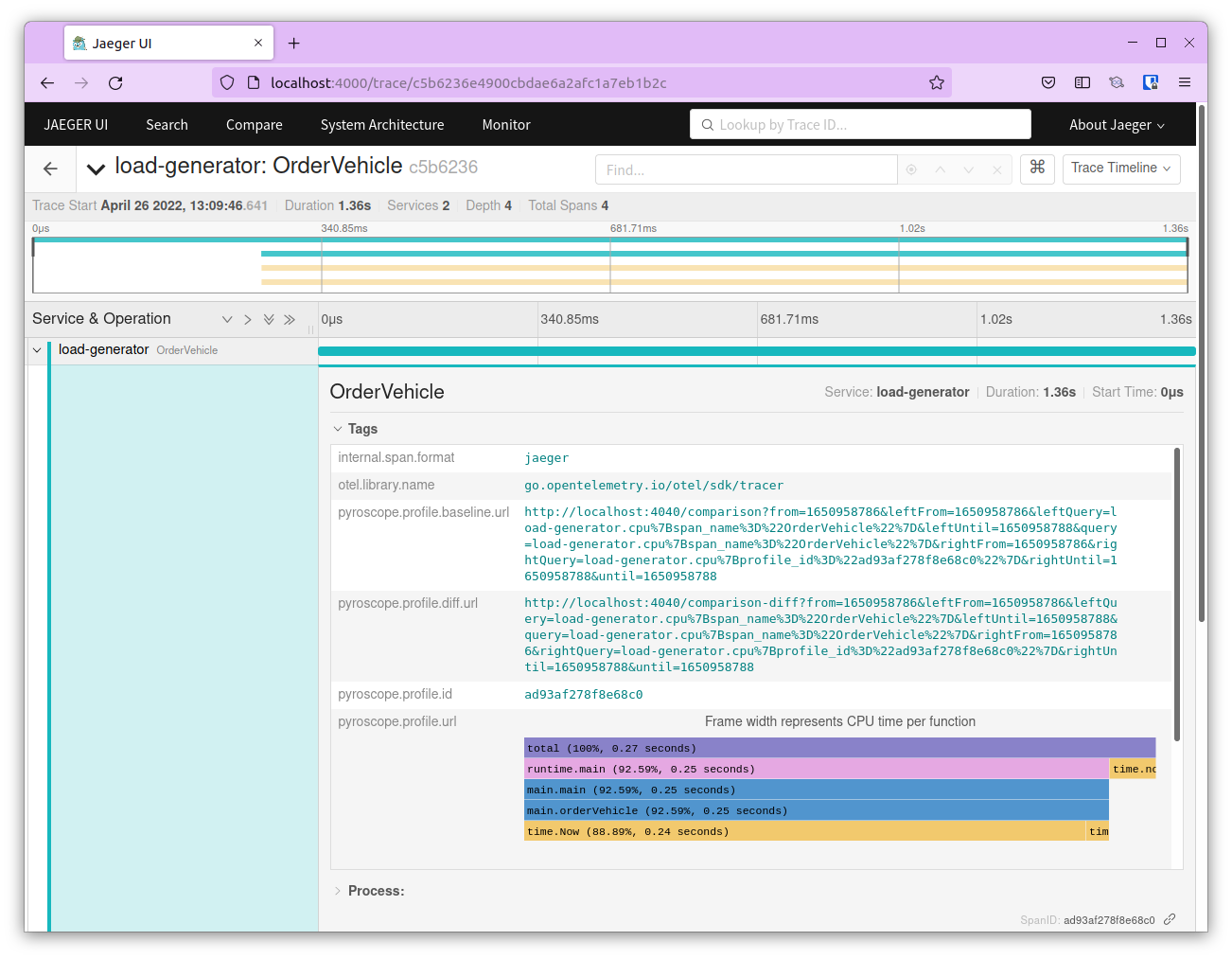Collapse the load-generator span row
1232x959 pixels.
(x=37, y=350)
